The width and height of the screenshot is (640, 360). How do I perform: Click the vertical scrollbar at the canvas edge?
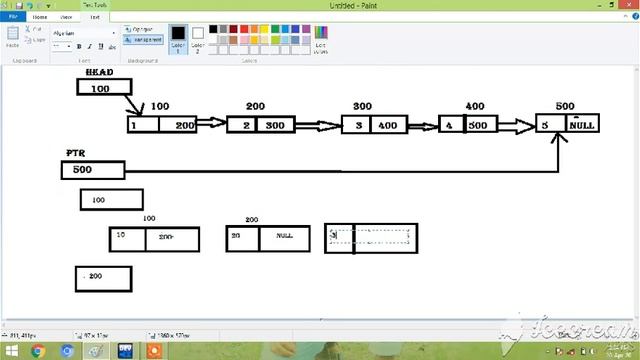[637, 194]
